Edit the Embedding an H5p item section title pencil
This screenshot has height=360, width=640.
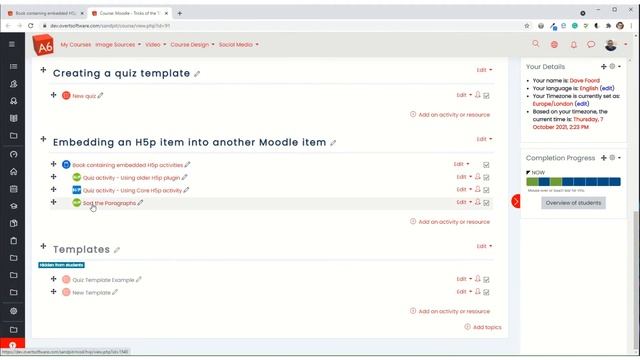click(x=333, y=142)
